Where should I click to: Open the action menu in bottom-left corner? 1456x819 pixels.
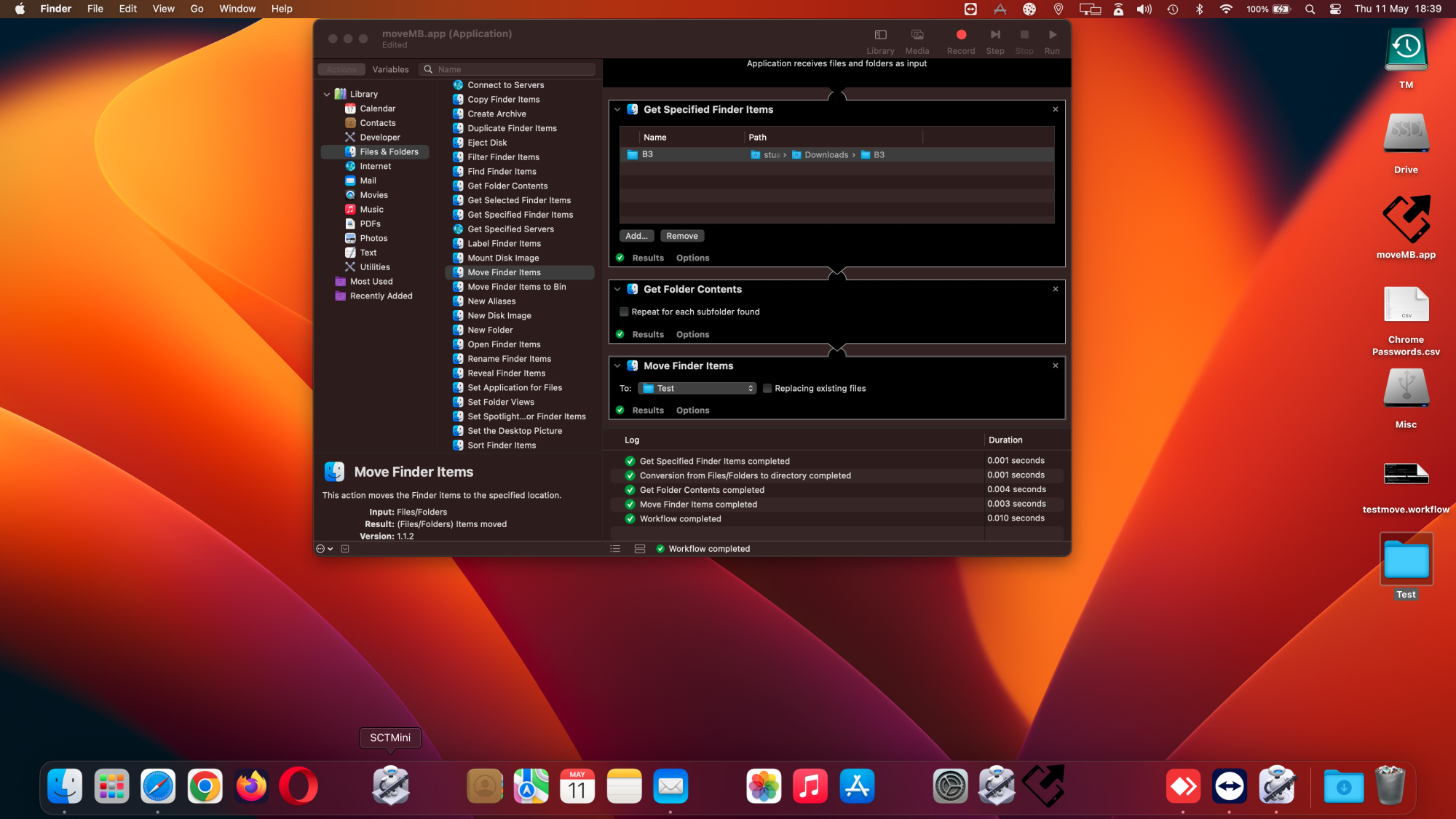pos(324,549)
